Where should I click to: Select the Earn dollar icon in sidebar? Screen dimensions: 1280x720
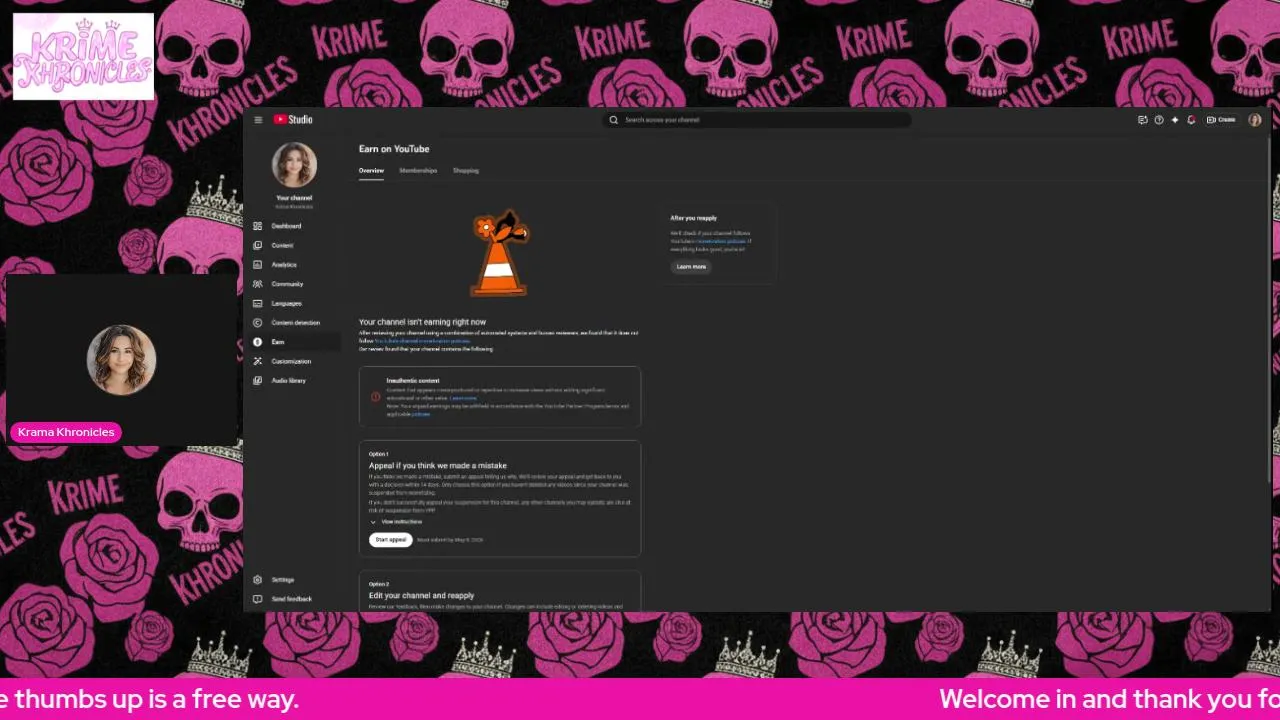pos(258,342)
